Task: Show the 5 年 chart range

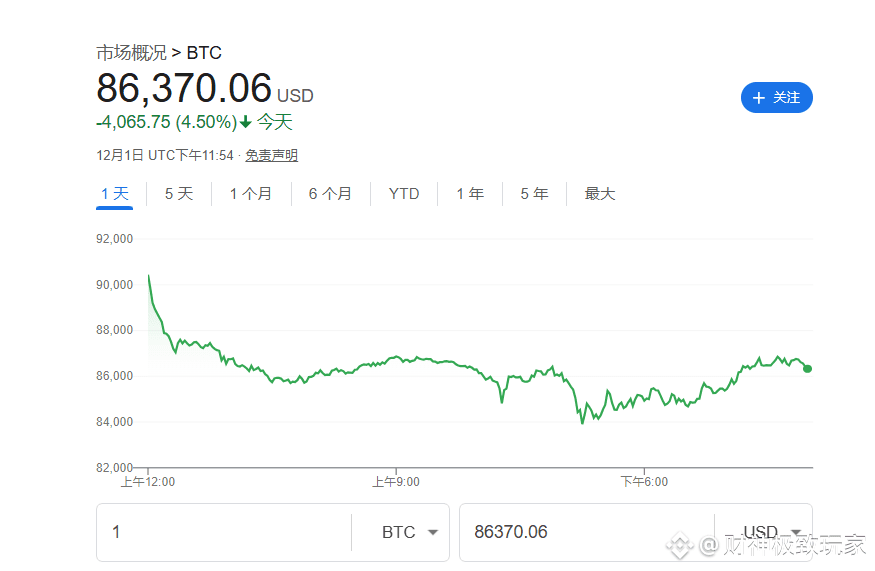Action: [534, 194]
